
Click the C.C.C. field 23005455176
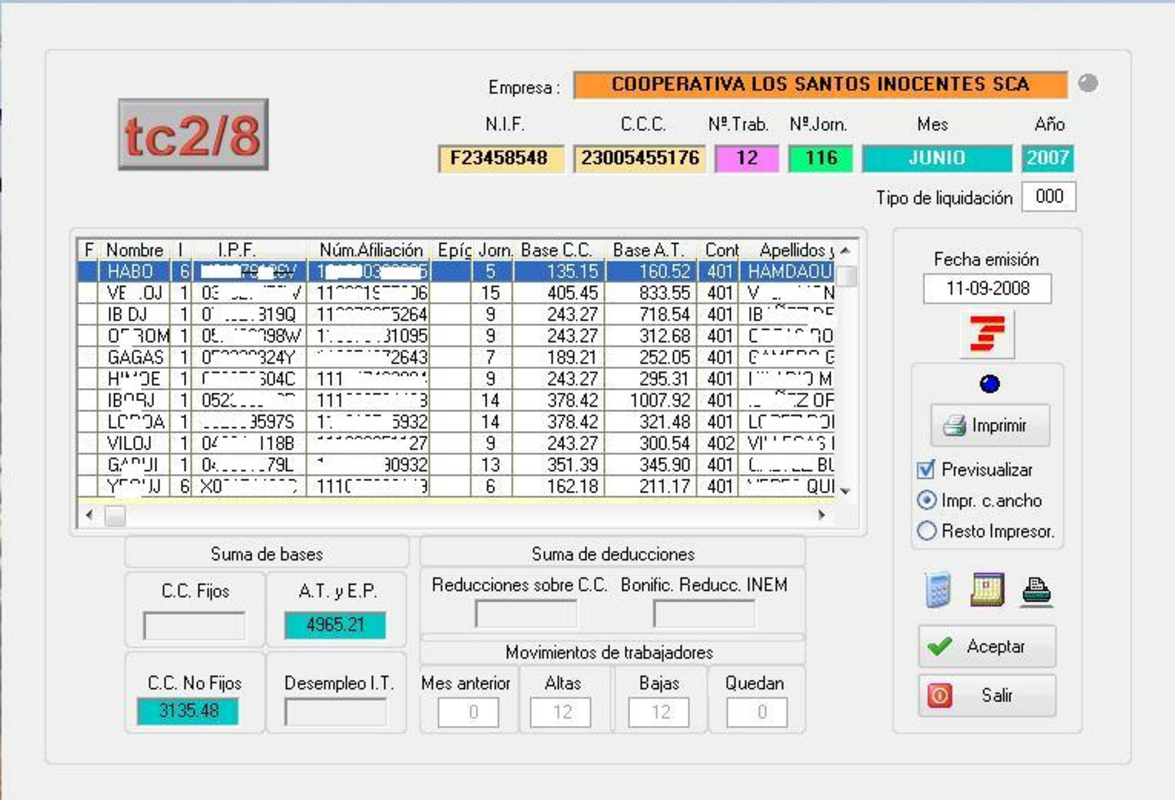click(640, 158)
